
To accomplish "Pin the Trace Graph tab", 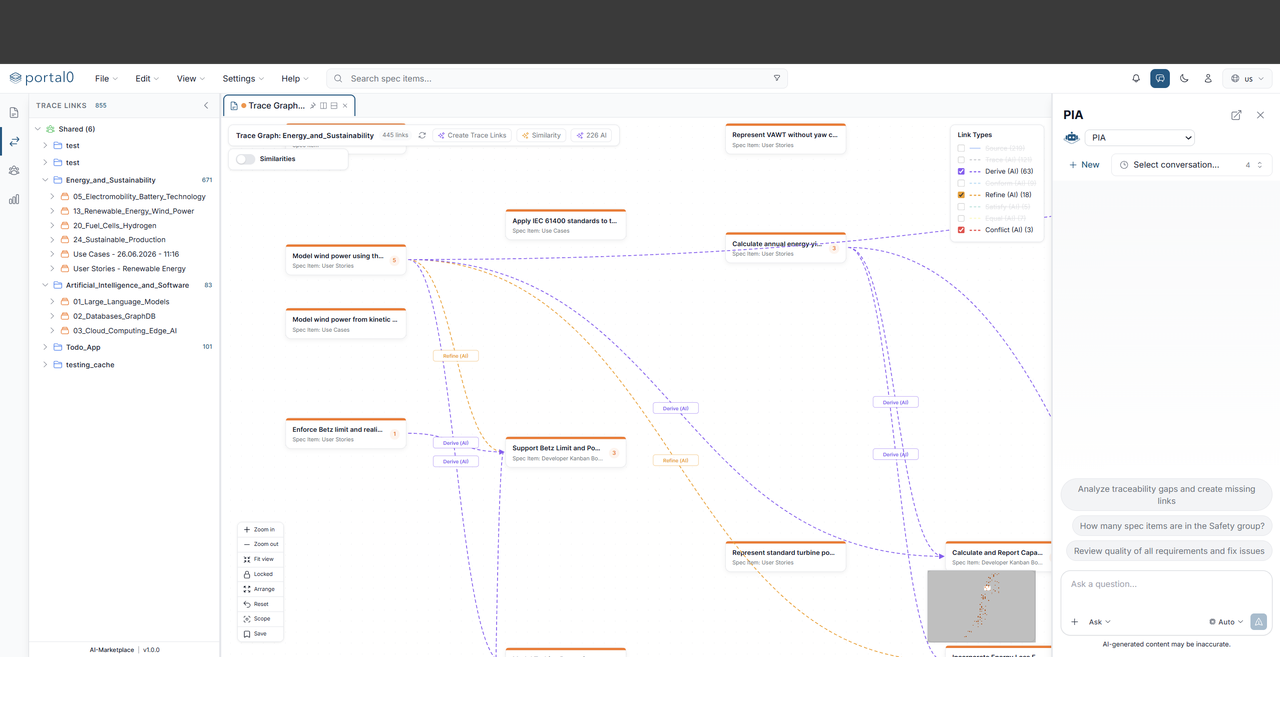I will (313, 105).
